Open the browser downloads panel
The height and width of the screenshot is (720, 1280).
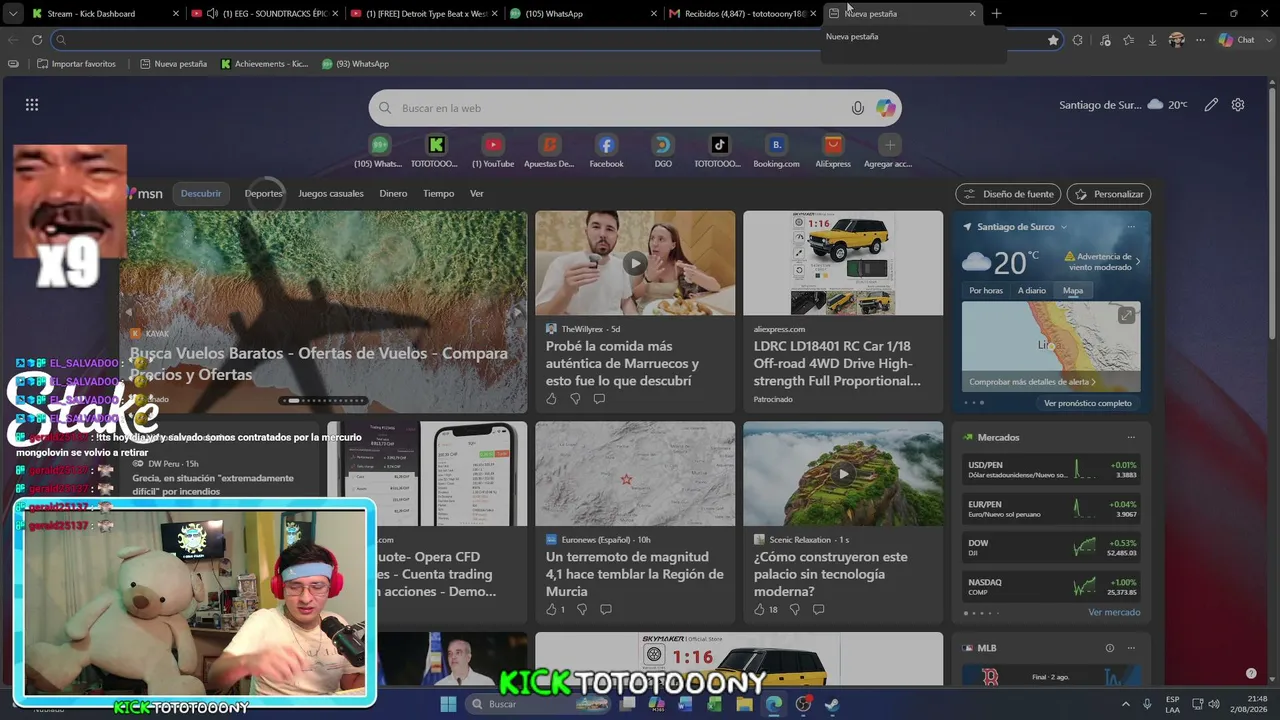pos(1153,40)
